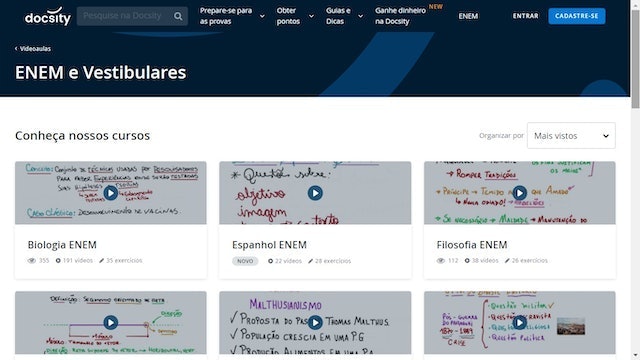Expand the Prepare-se para as provas menu

click(x=232, y=16)
